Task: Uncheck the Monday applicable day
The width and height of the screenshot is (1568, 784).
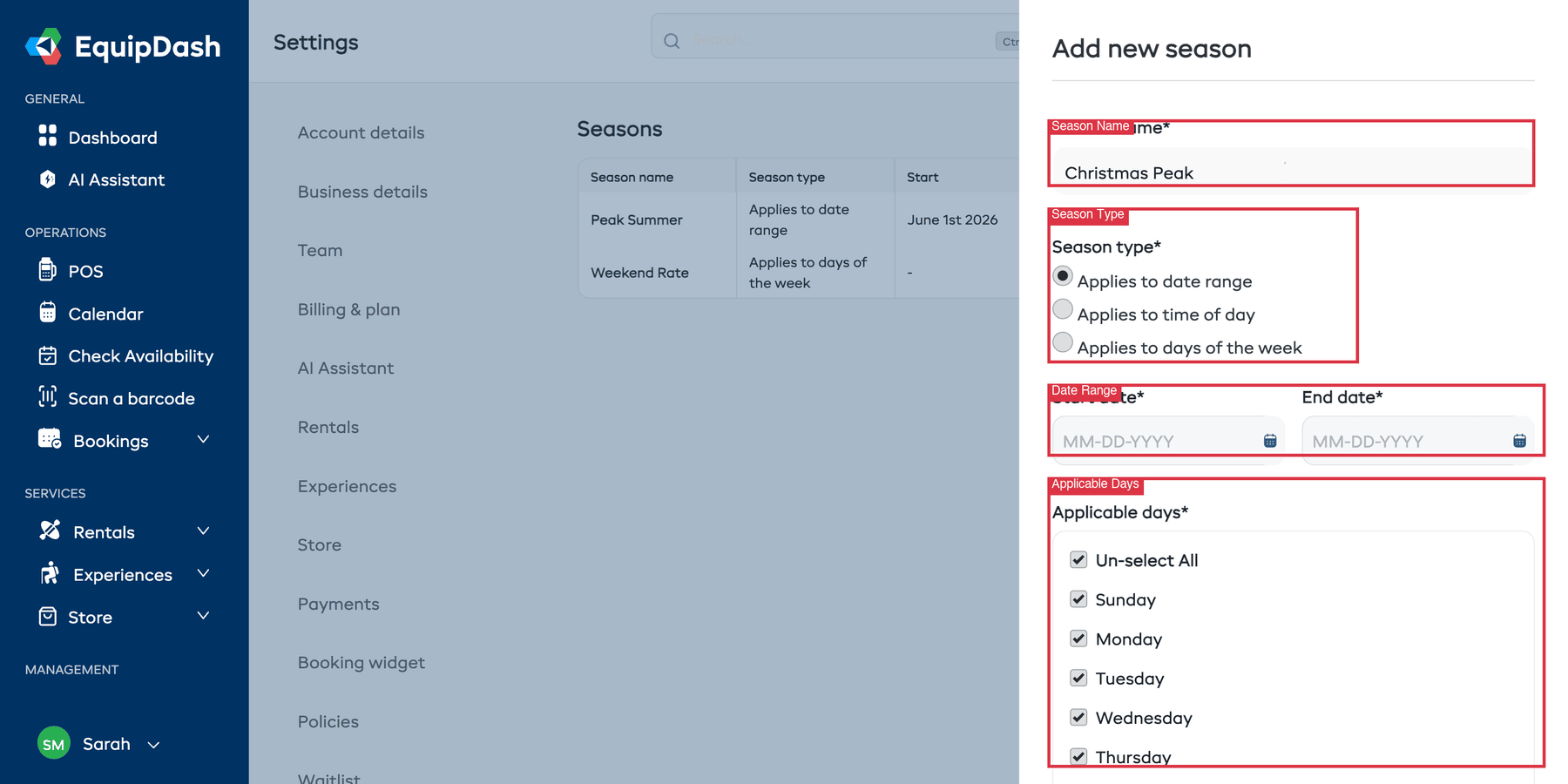Action: pos(1078,639)
